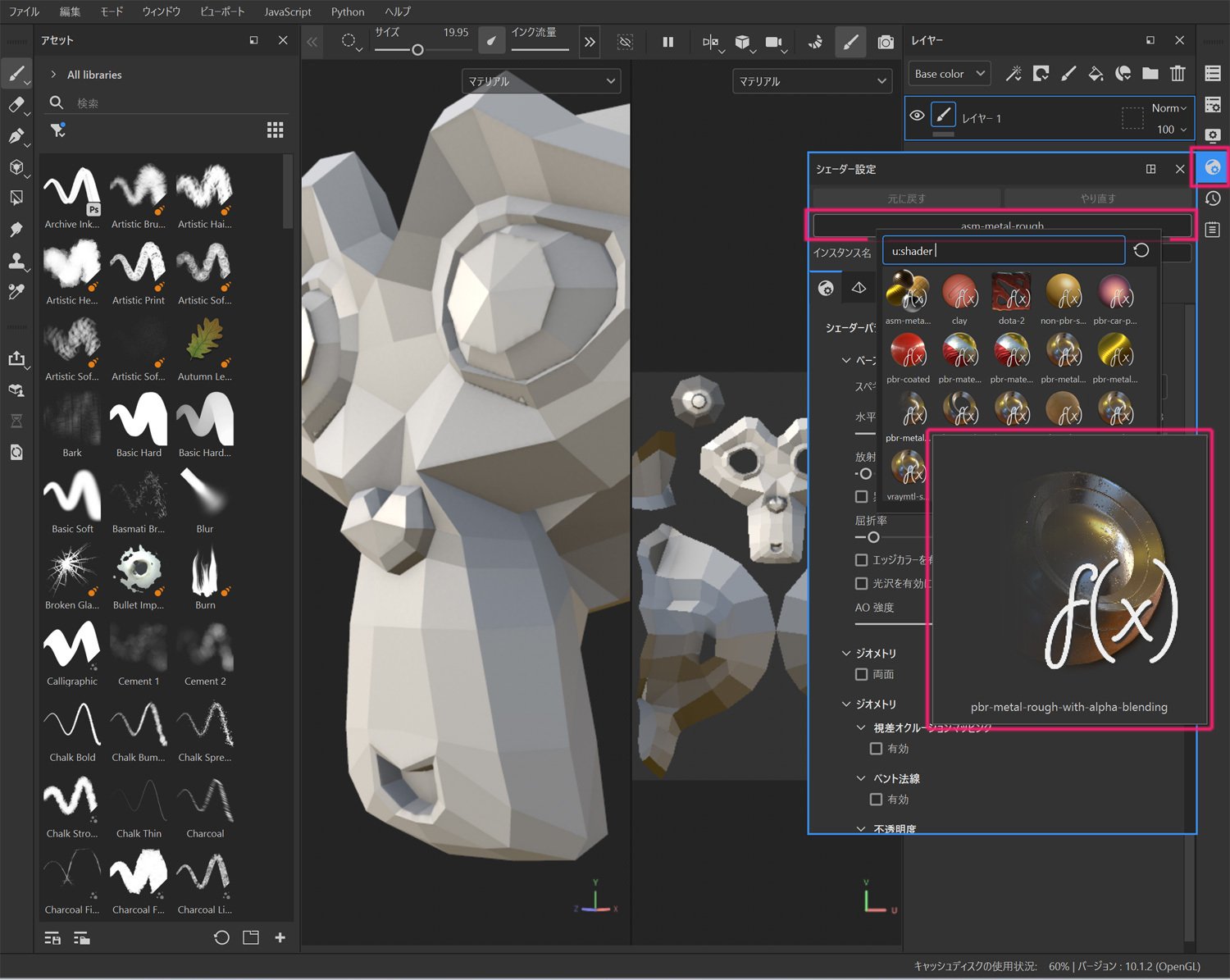Select the Smudge tool
The height and width of the screenshot is (980, 1230).
pyautogui.click(x=16, y=230)
